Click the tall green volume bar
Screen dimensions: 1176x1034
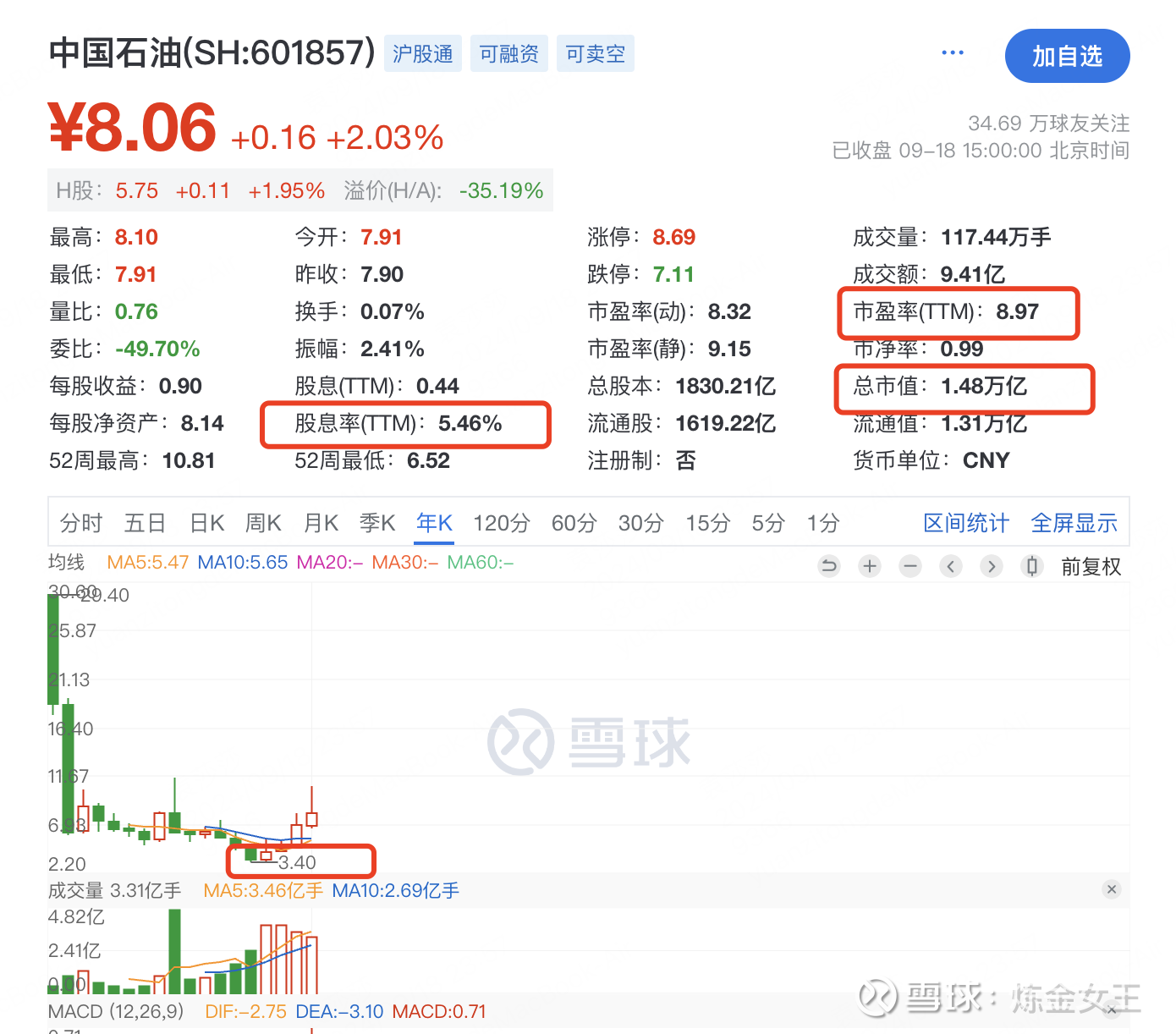coord(175,951)
